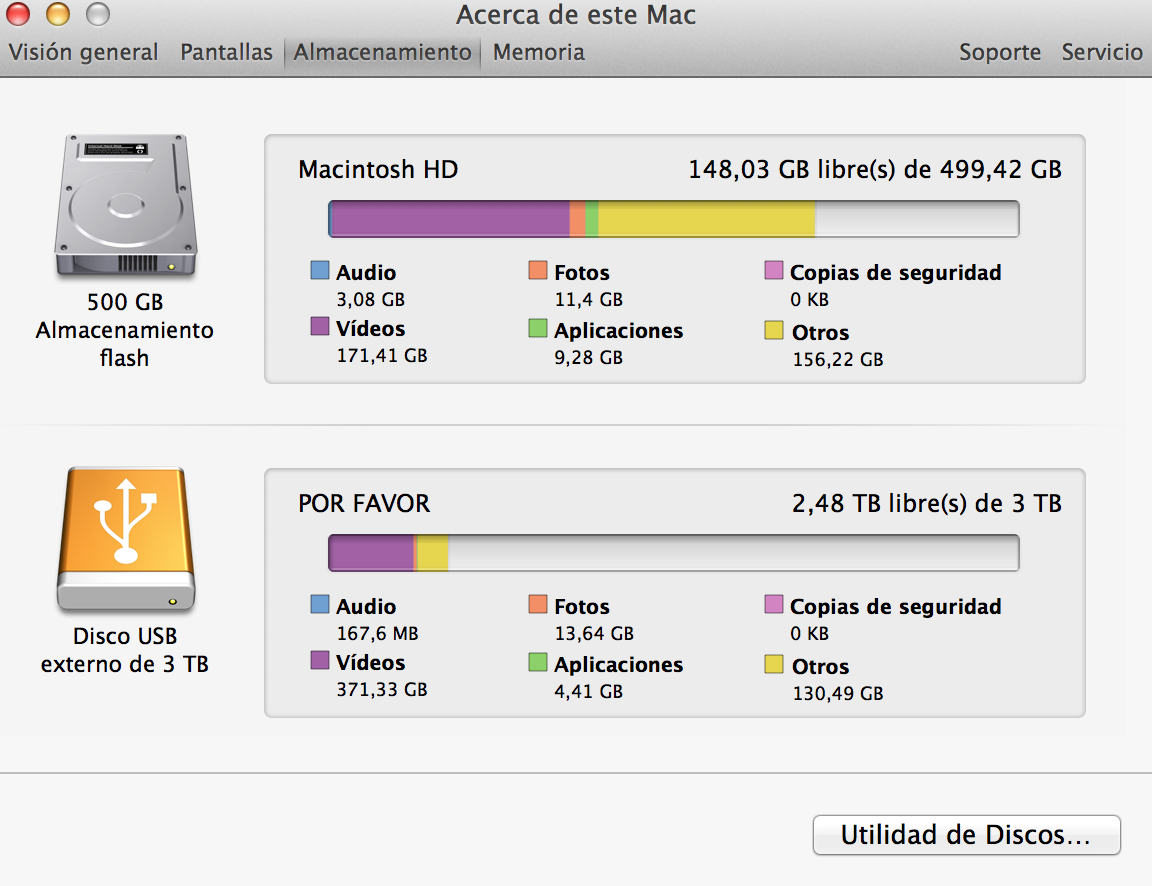Click Macintosh HD blue Audio legend swatch
Viewport: 1152px width, 886px height.
point(320,270)
